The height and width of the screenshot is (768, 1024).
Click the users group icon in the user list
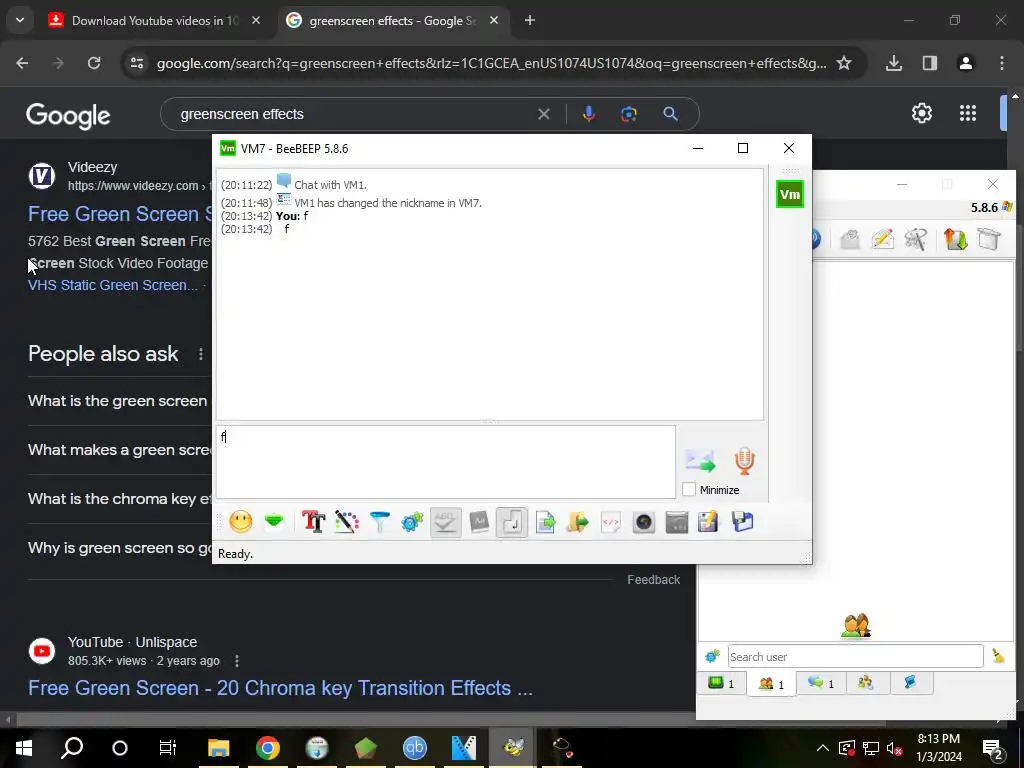tap(856, 626)
